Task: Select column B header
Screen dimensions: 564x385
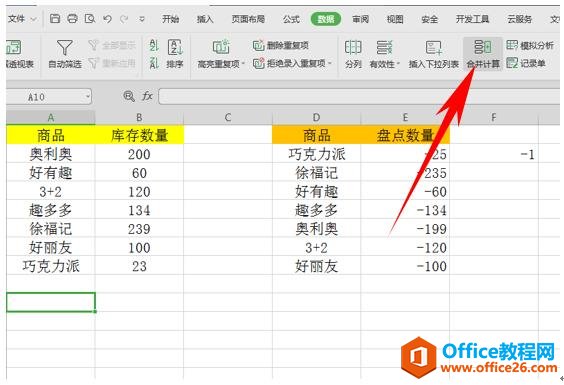Action: point(139,117)
